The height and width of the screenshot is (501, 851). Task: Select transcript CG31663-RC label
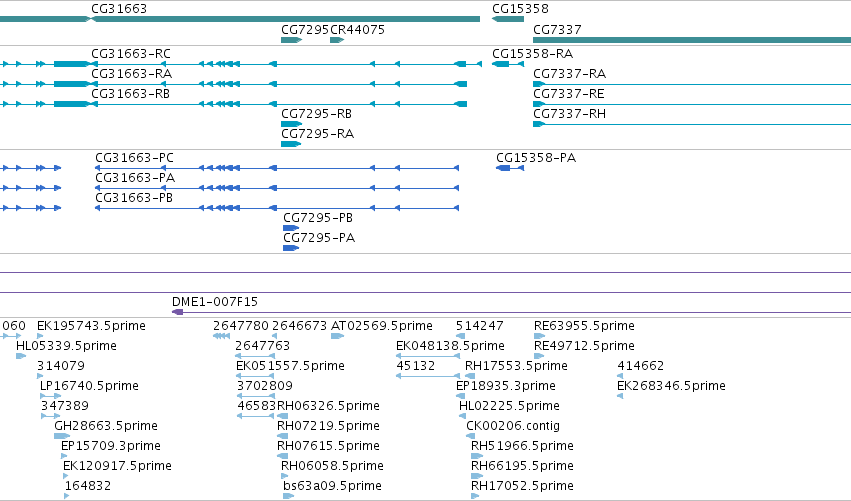(x=131, y=54)
